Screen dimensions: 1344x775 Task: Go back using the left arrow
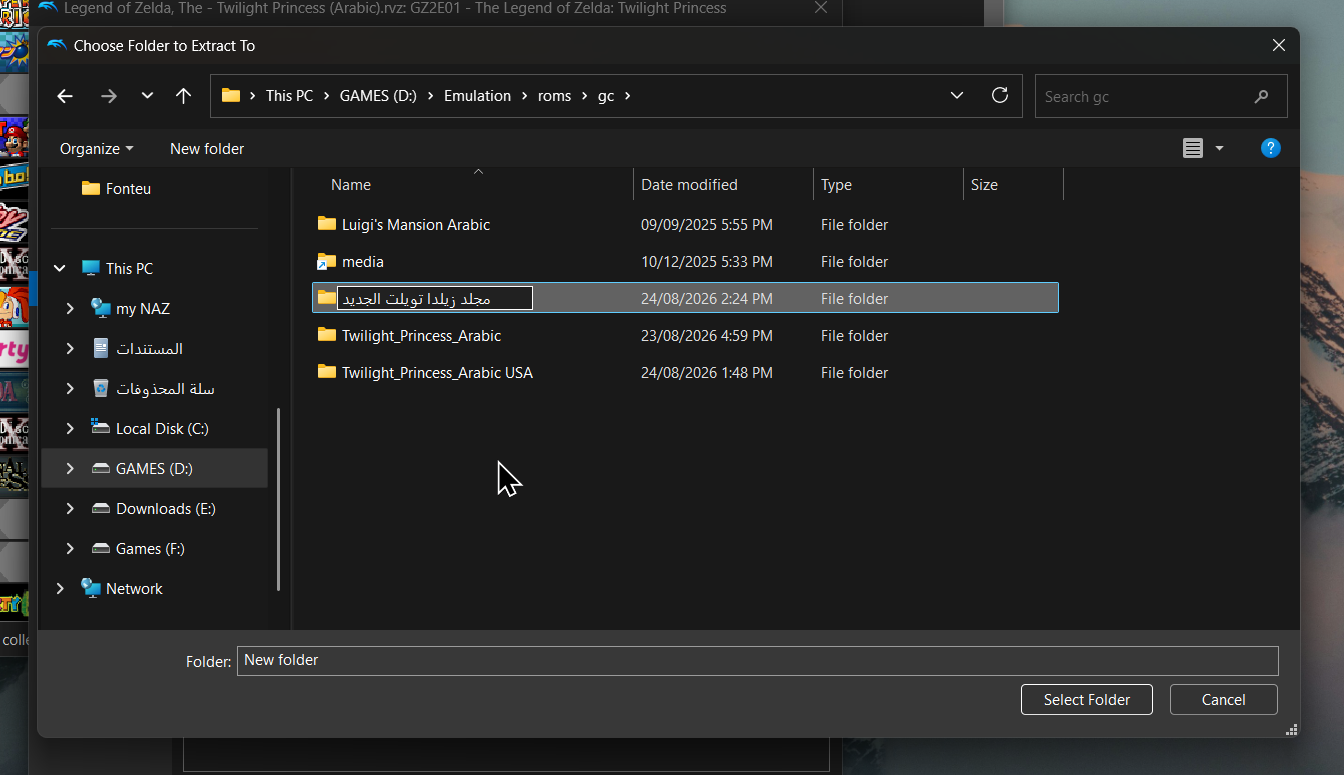click(x=65, y=96)
